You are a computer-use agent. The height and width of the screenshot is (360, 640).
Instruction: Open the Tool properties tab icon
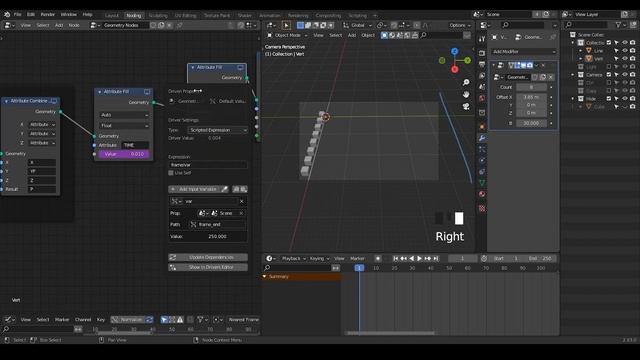coord(482,39)
